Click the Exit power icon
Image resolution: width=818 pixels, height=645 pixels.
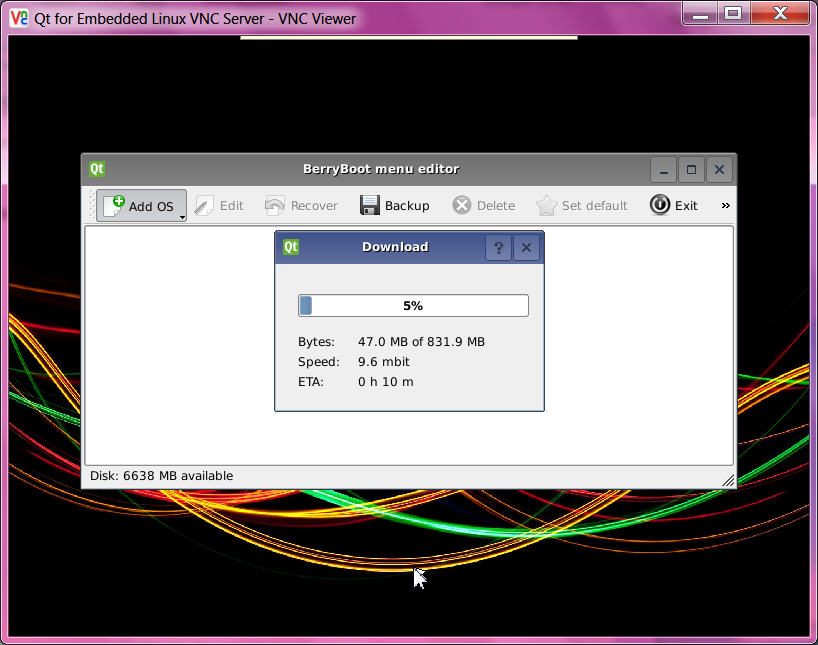tap(660, 205)
